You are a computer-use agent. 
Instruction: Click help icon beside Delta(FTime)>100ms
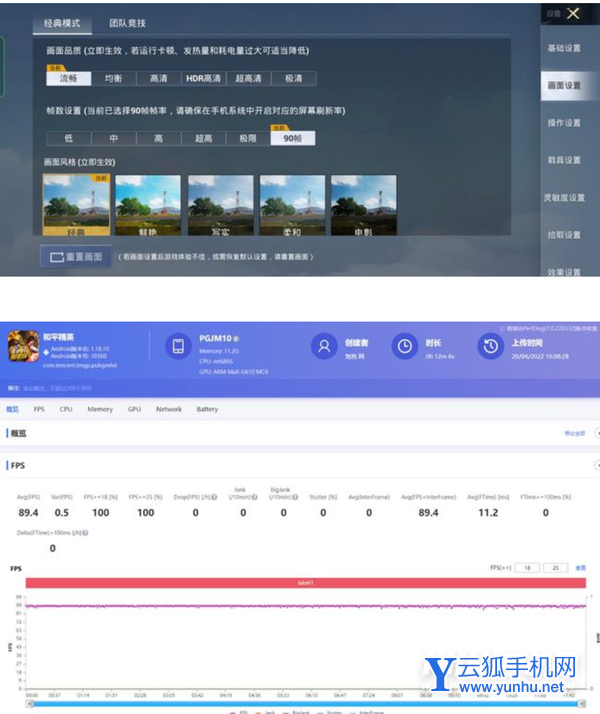85,533
